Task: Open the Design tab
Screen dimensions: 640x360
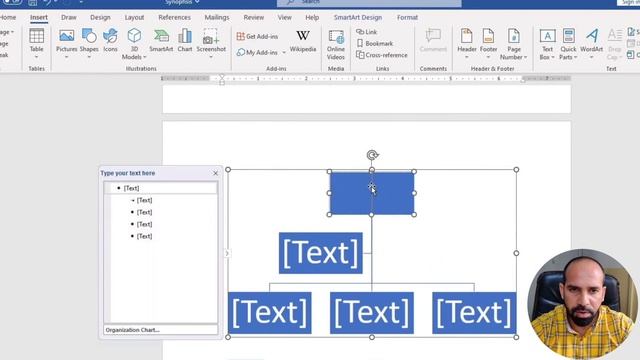Action: pos(100,18)
